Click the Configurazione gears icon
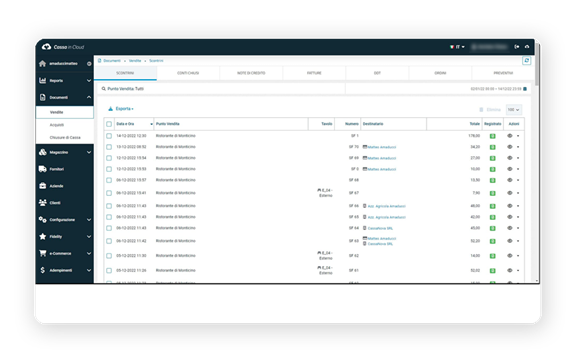Image resolution: width=576 pixels, height=362 pixels. 43,220
